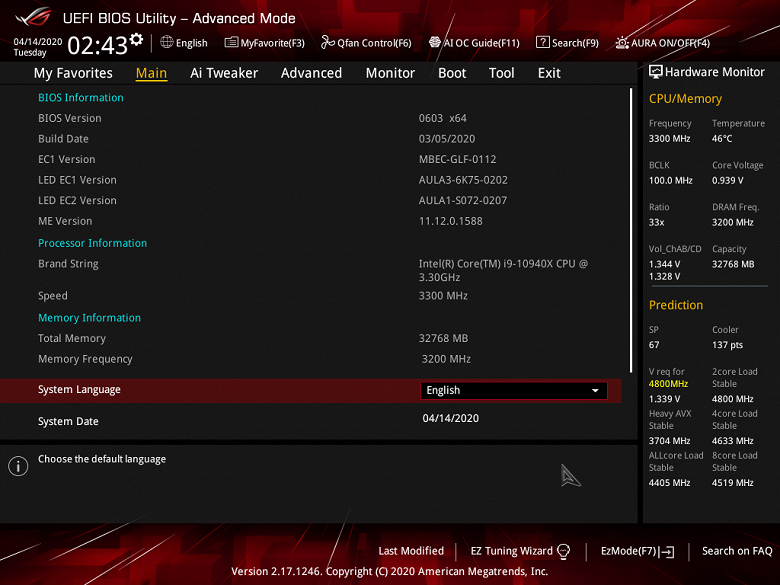The height and width of the screenshot is (585, 780).
Task: Click the globe language icon
Action: pyautogui.click(x=167, y=42)
